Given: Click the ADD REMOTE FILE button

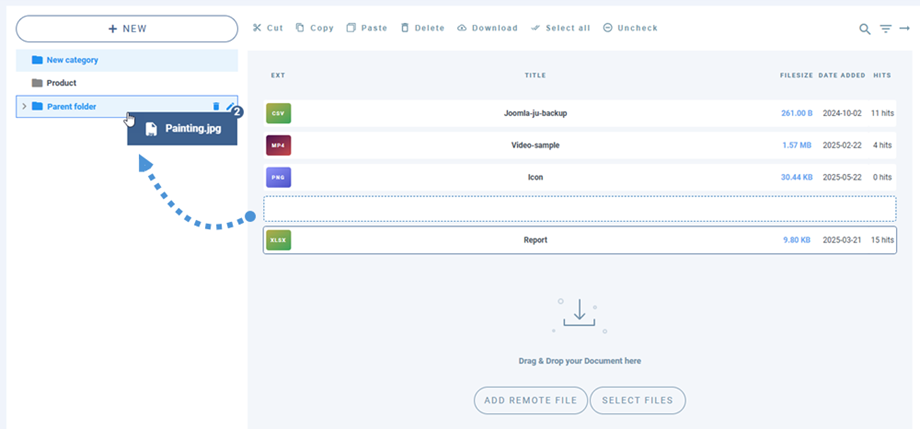Looking at the screenshot, I should (x=530, y=400).
